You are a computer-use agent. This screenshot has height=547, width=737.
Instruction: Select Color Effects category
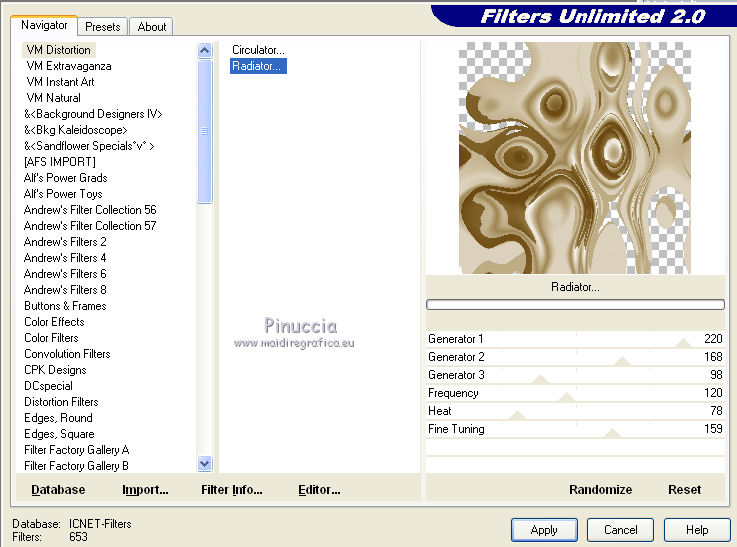[x=54, y=321]
